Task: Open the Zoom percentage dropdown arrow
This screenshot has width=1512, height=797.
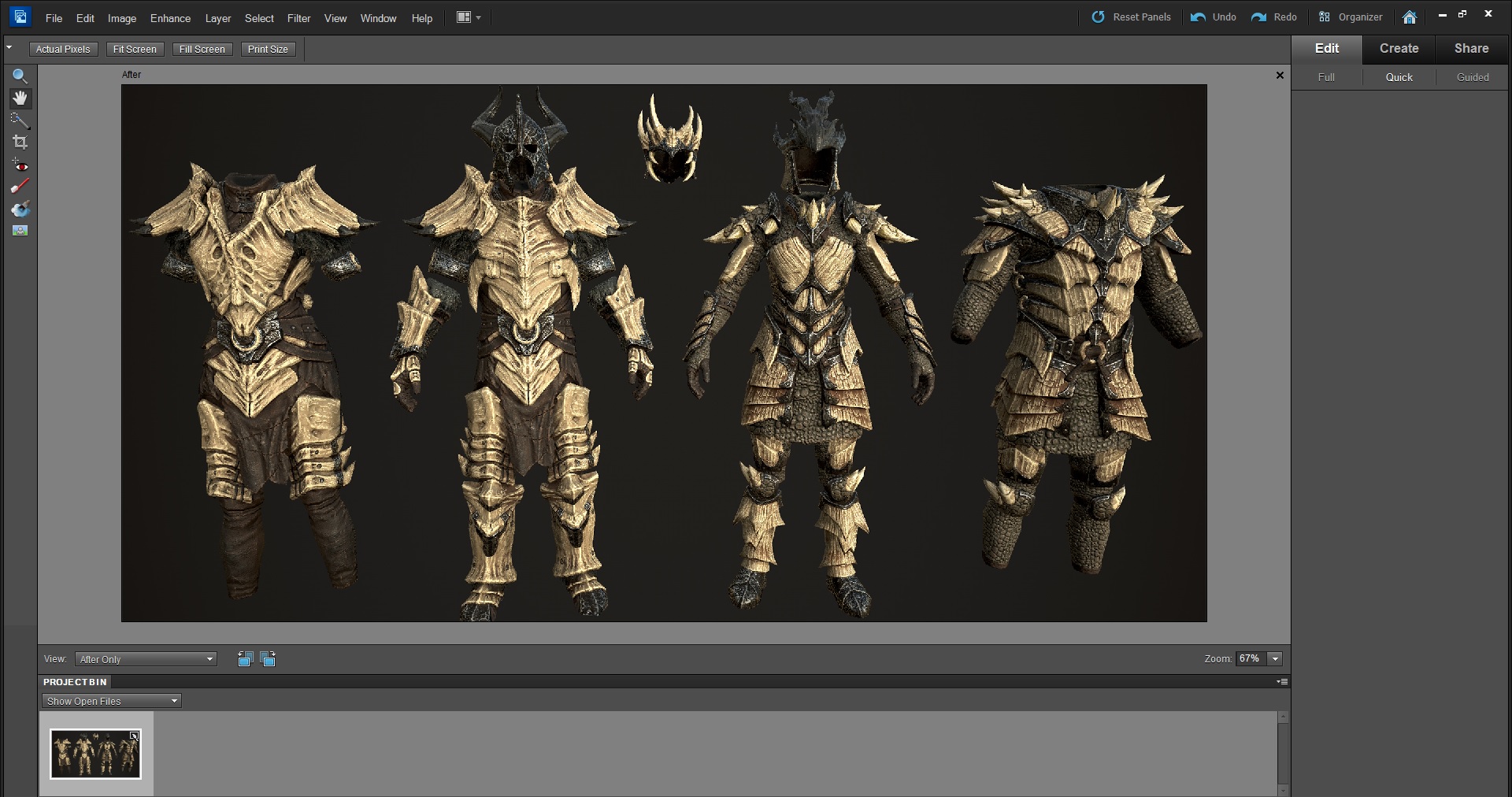Action: pos(1275,658)
